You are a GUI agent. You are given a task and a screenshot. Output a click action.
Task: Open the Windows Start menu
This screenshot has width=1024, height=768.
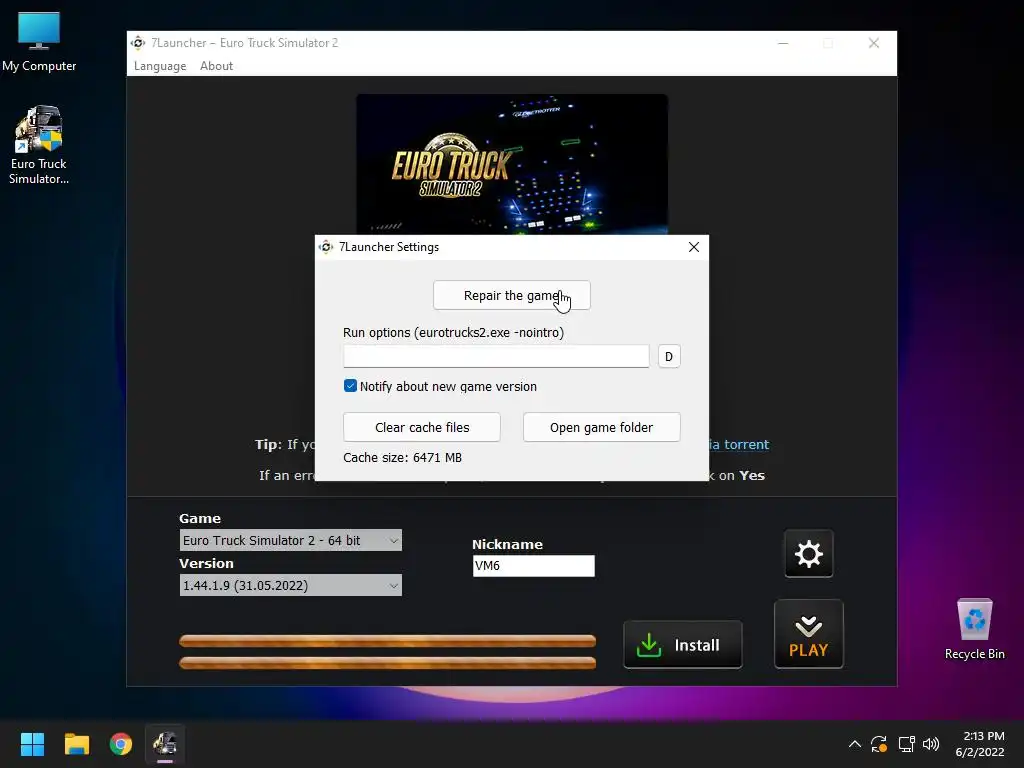pyautogui.click(x=32, y=744)
